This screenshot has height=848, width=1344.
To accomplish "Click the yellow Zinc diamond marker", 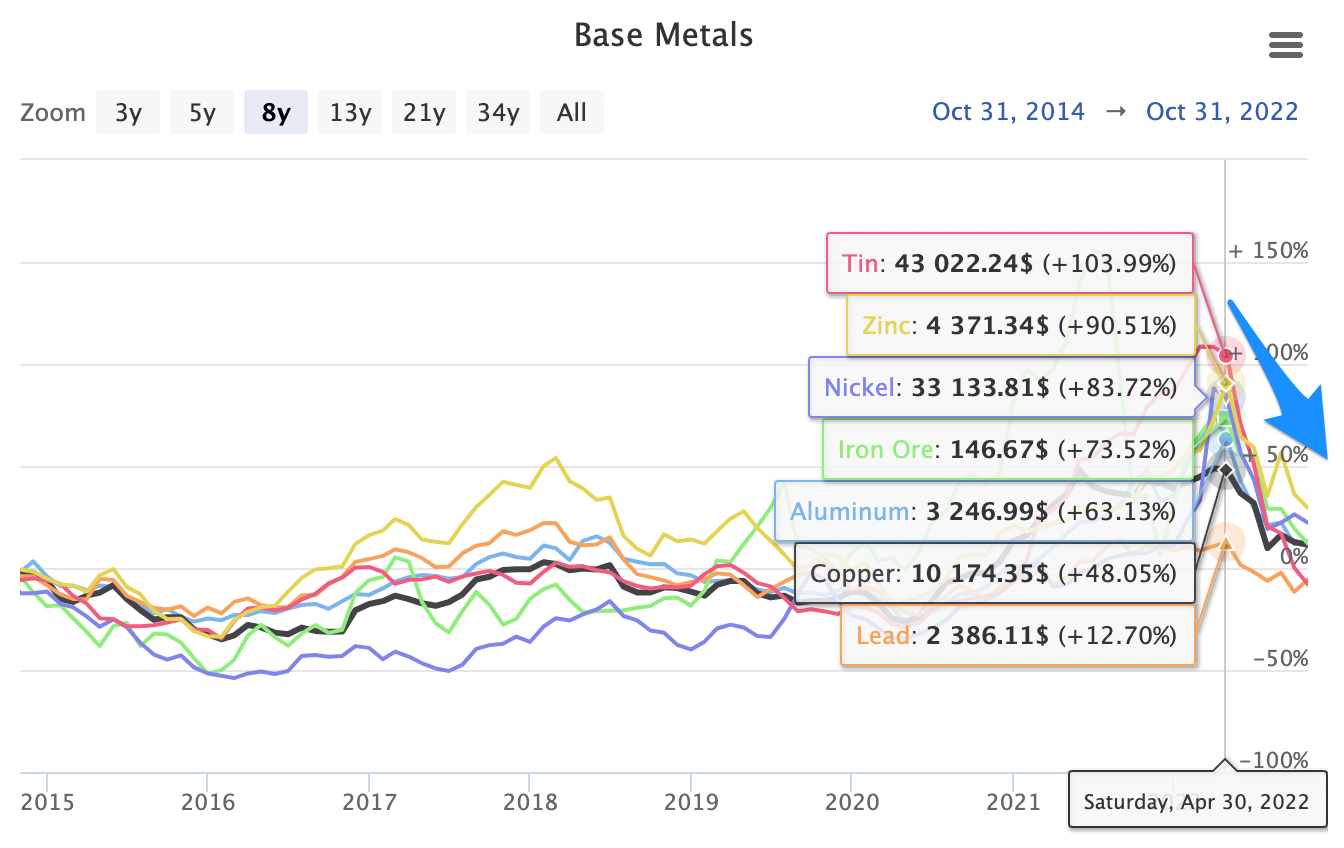I will click(1224, 384).
